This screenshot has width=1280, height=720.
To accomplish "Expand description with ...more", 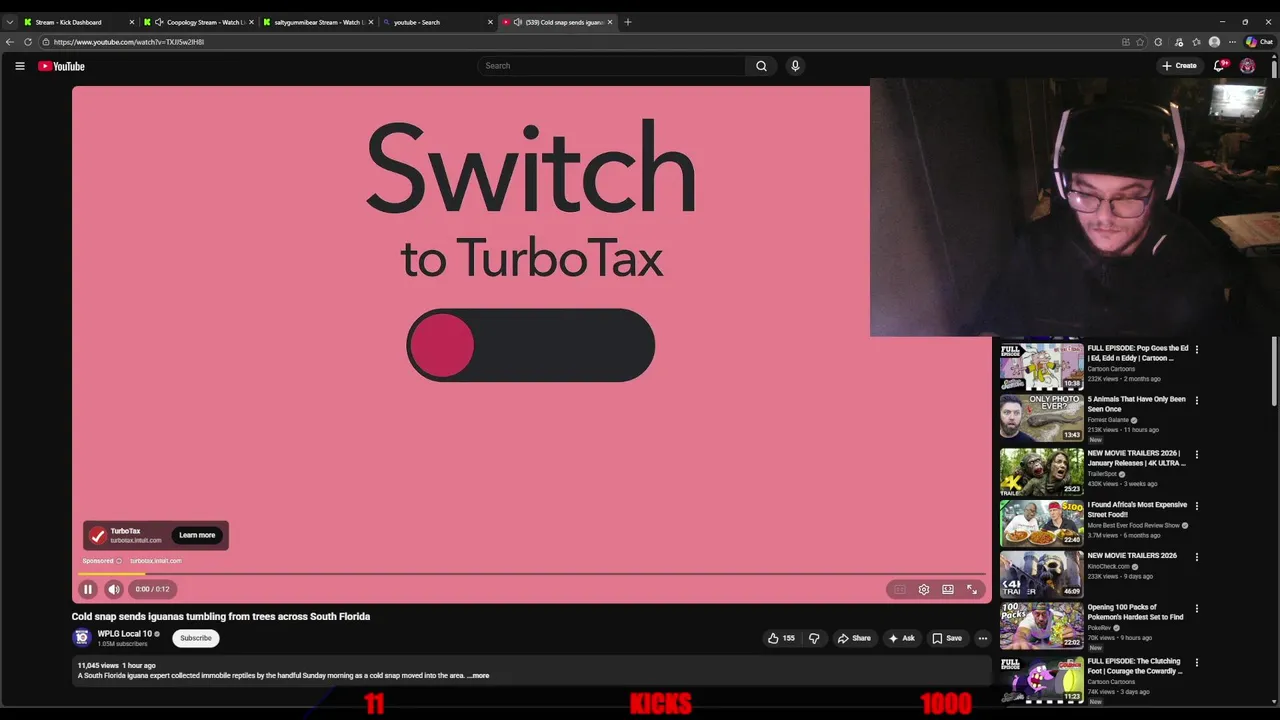I will pos(479,676).
